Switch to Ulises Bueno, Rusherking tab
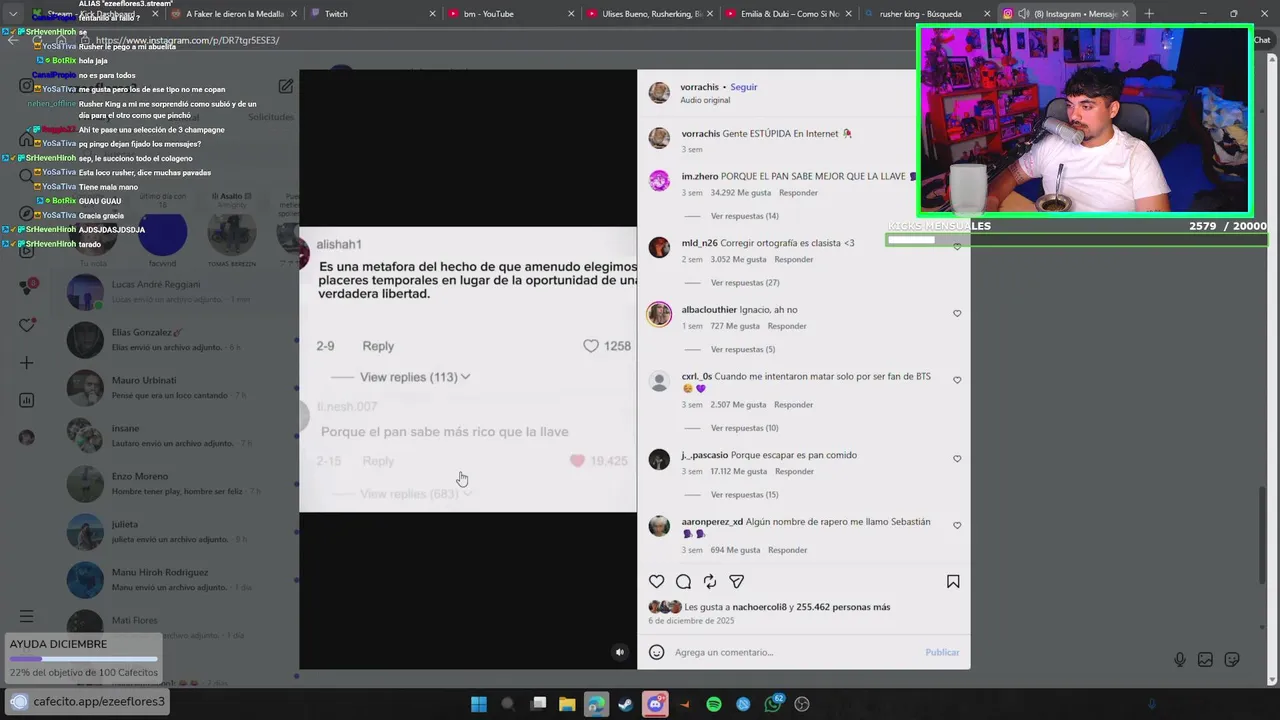Image resolution: width=1280 pixels, height=720 pixels. (650, 14)
